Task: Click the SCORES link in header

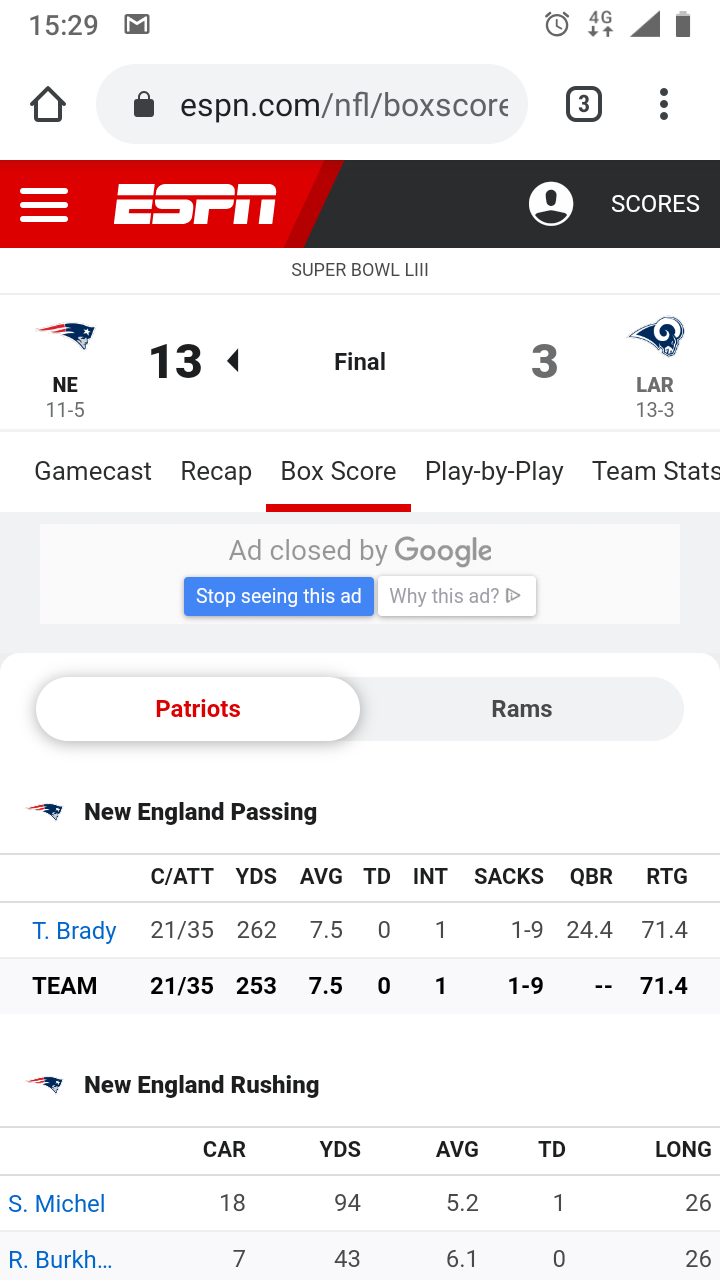Action: 655,204
